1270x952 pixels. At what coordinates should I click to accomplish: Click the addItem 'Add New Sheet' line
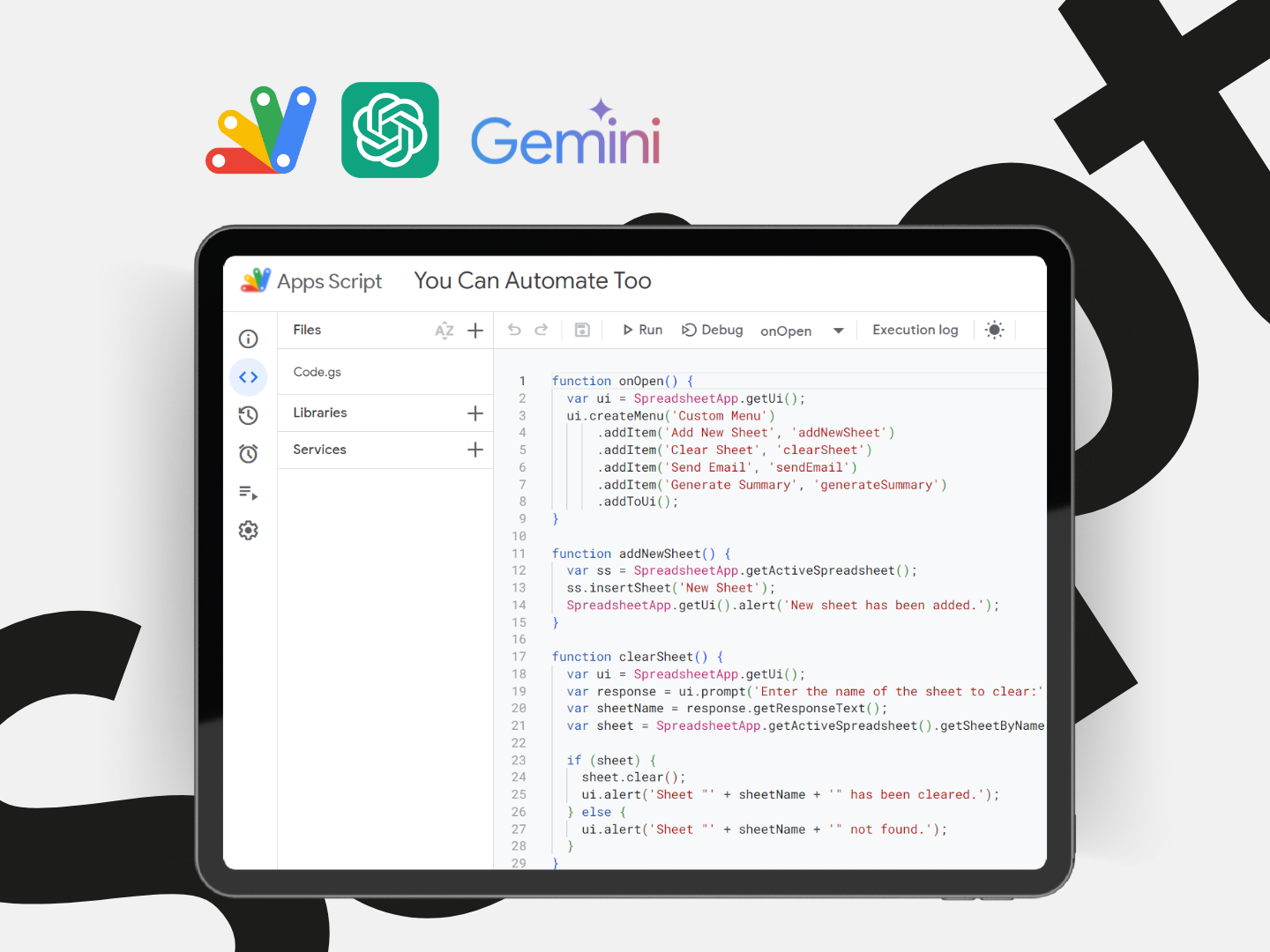coord(745,433)
